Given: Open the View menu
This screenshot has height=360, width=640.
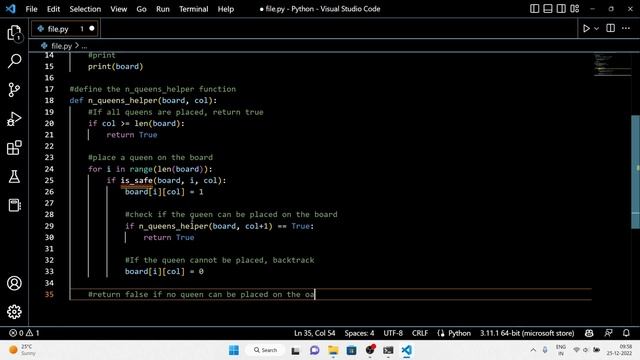Looking at the screenshot, I should tap(118, 9).
